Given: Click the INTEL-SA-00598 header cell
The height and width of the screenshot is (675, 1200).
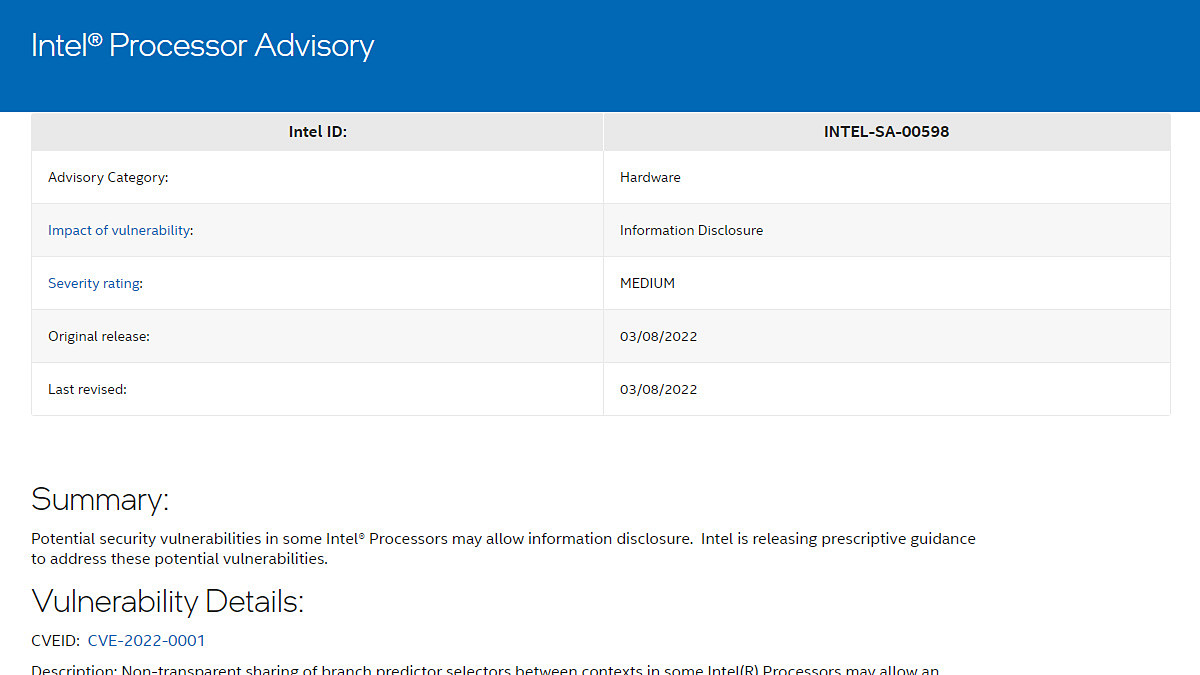Looking at the screenshot, I should 887,132.
